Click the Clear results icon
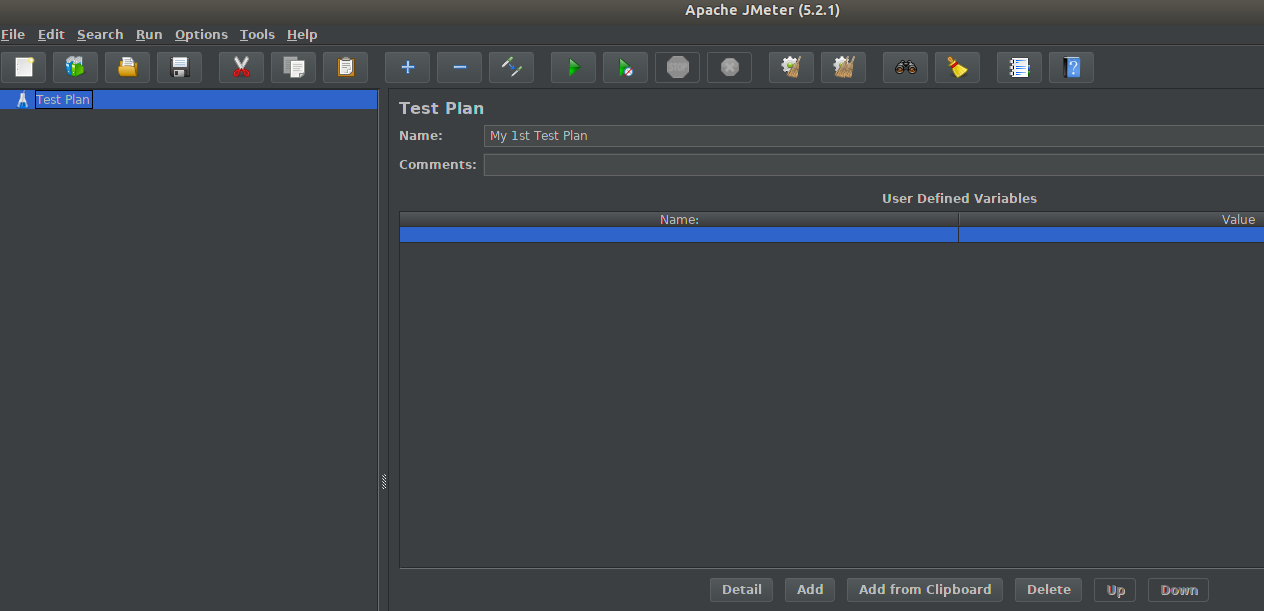The height and width of the screenshot is (611, 1264). click(791, 68)
